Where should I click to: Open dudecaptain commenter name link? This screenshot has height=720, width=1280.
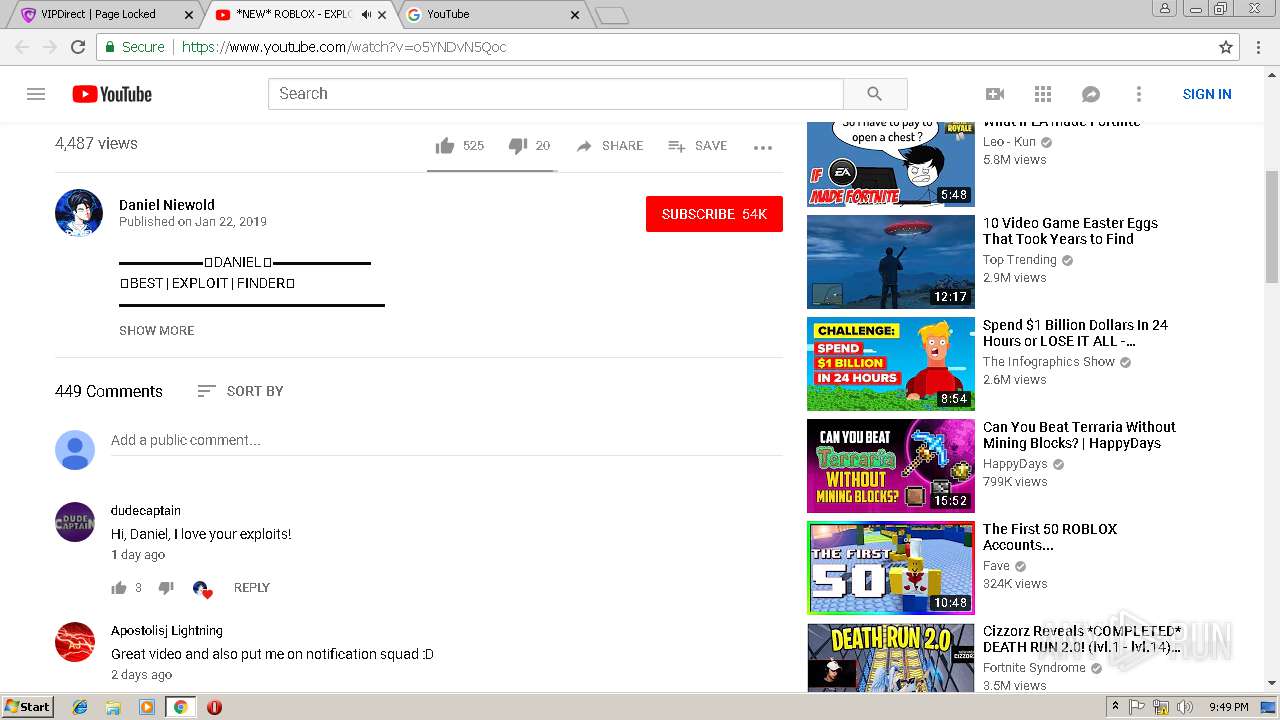click(146, 511)
